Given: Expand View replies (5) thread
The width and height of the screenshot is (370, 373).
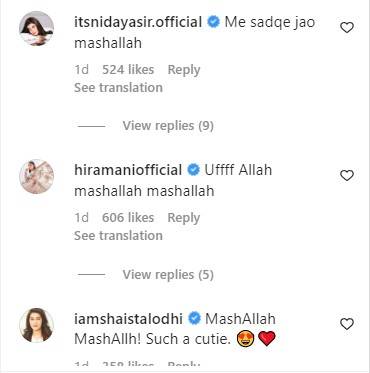Looking at the screenshot, I should pyautogui.click(x=168, y=275).
